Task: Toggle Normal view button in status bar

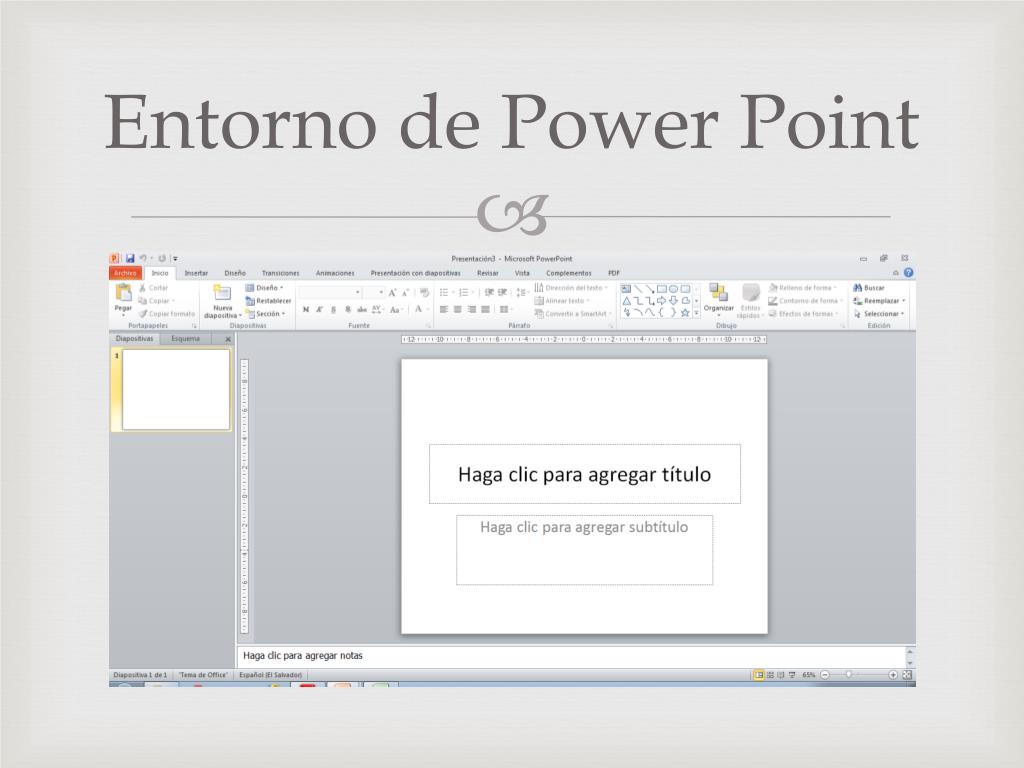Action: click(x=759, y=675)
